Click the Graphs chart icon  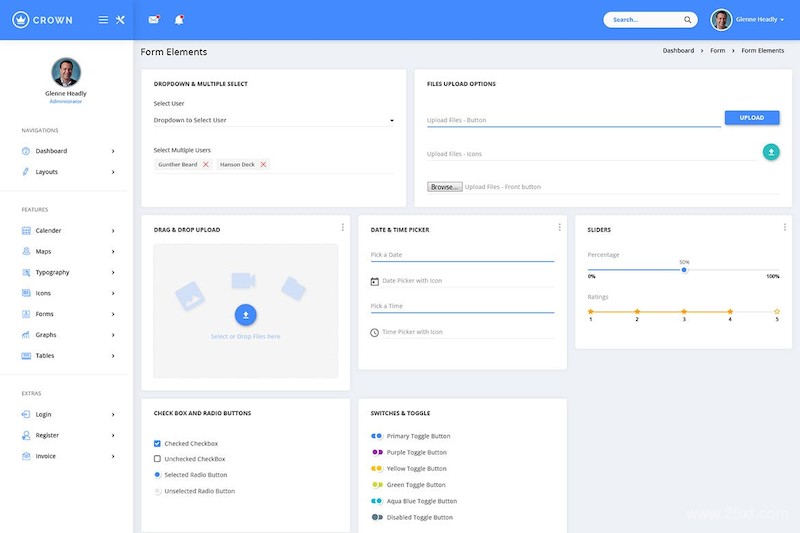[x=26, y=335]
